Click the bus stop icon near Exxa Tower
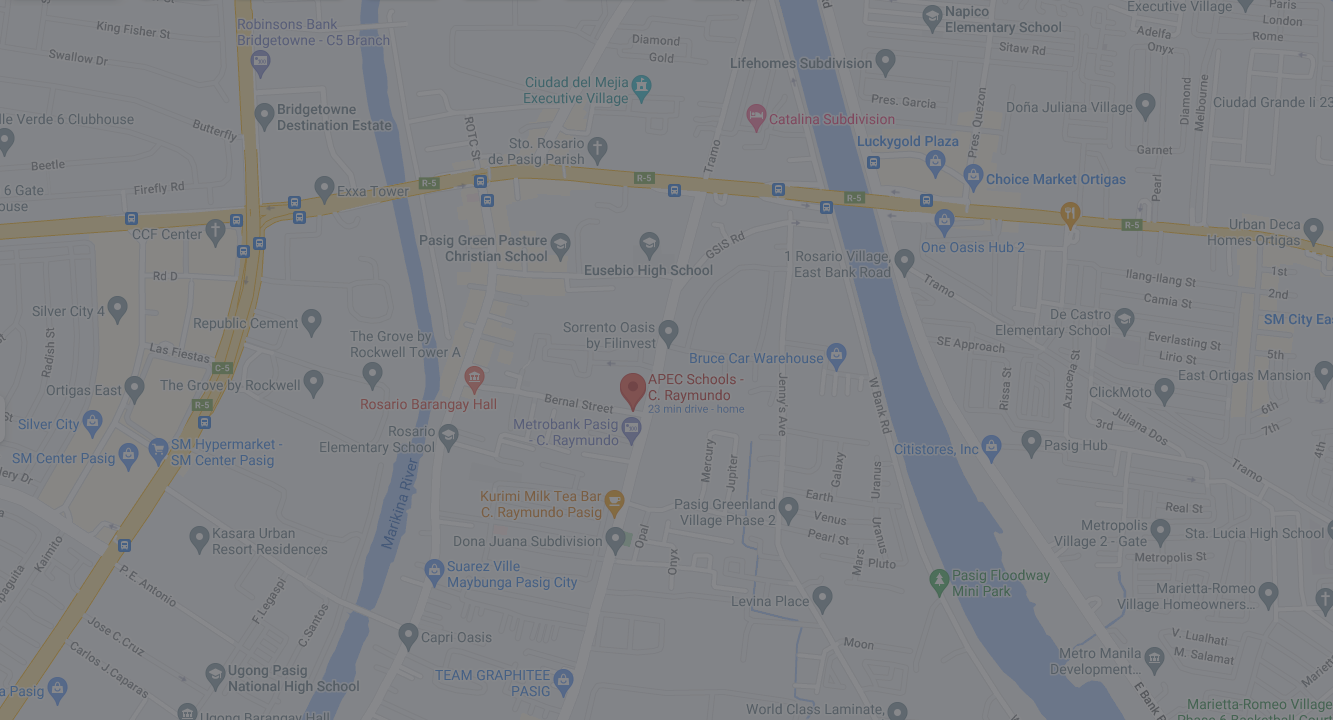This screenshot has height=720, width=1333. (294, 203)
